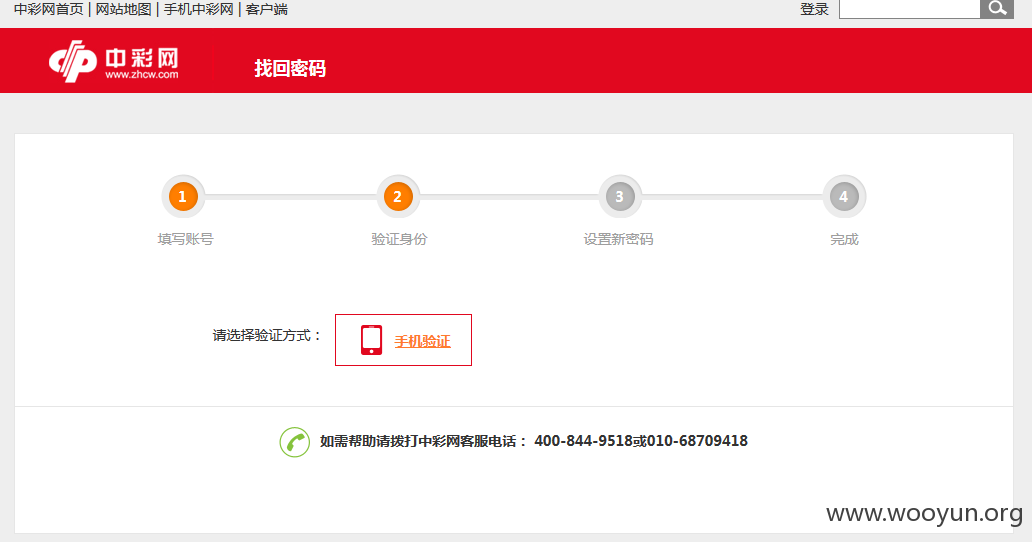Click the red mobile phone icon
Image resolution: width=1032 pixels, height=542 pixels.
(x=371, y=340)
